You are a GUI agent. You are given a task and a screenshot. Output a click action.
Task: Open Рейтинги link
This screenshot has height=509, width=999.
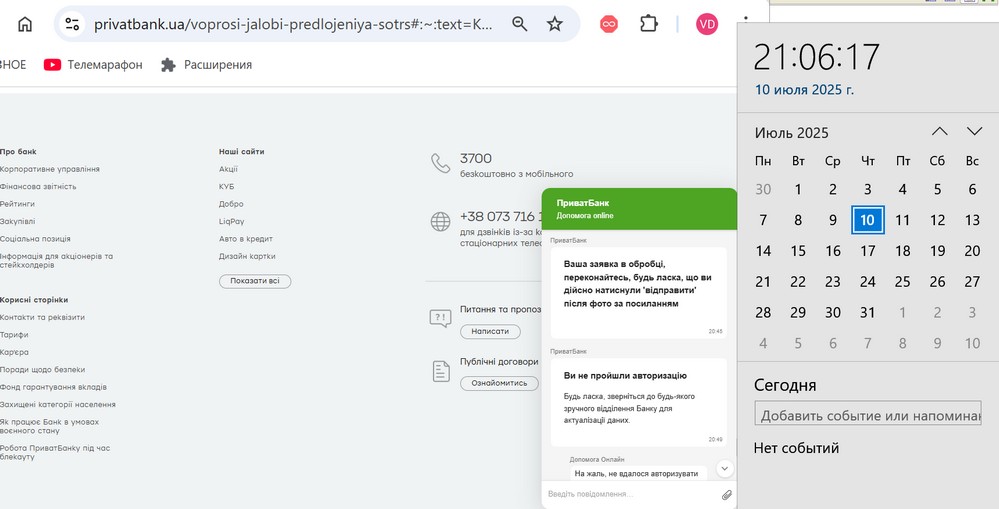[17, 204]
